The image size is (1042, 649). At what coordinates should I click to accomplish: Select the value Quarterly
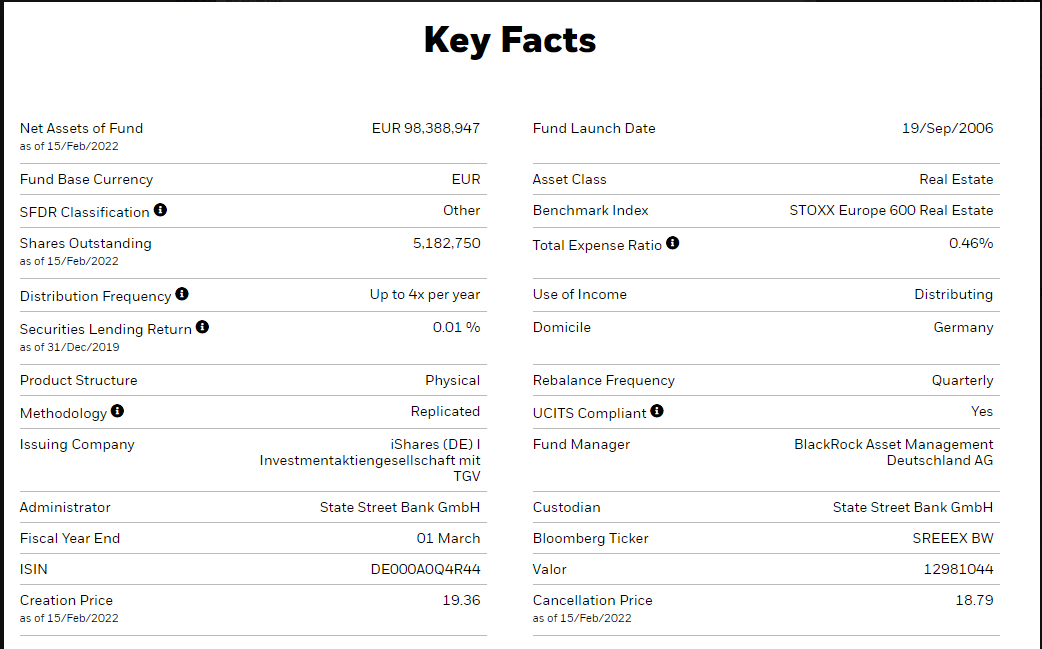[962, 380]
